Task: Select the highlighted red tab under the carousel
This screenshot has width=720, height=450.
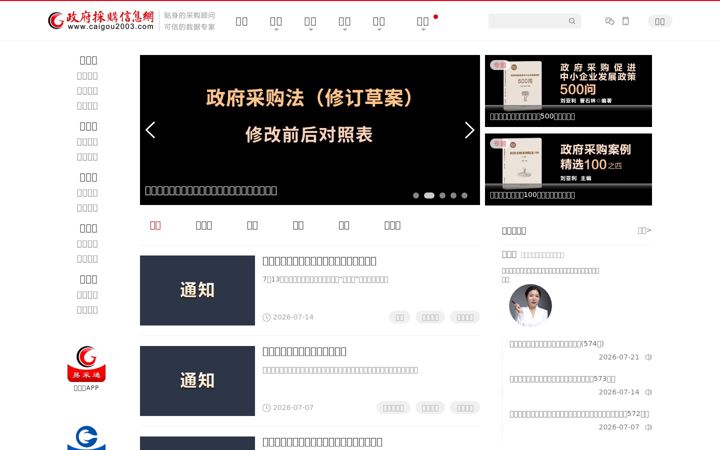Action: [x=155, y=225]
